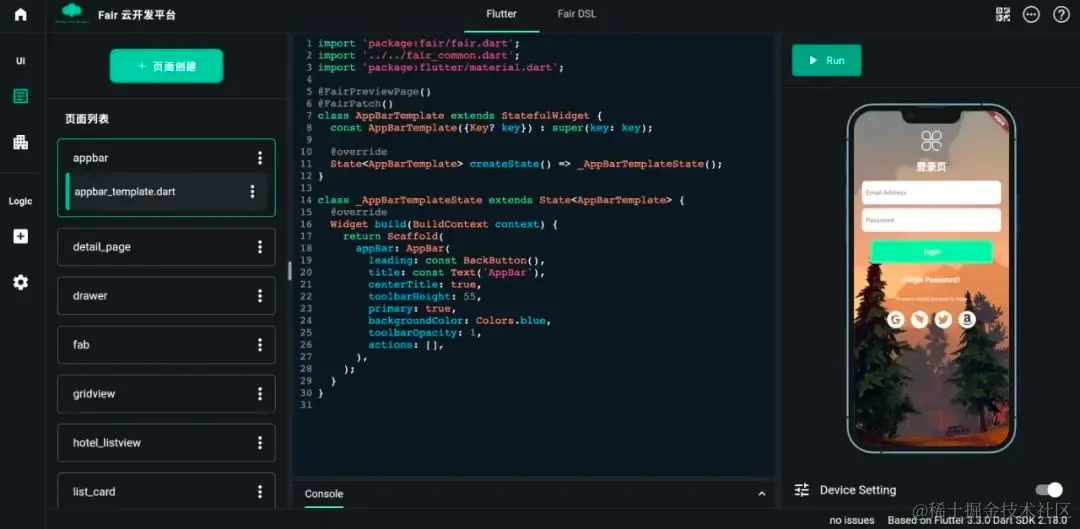Open gridview three-dot menu
This screenshot has height=529, width=1080.
coord(260,394)
